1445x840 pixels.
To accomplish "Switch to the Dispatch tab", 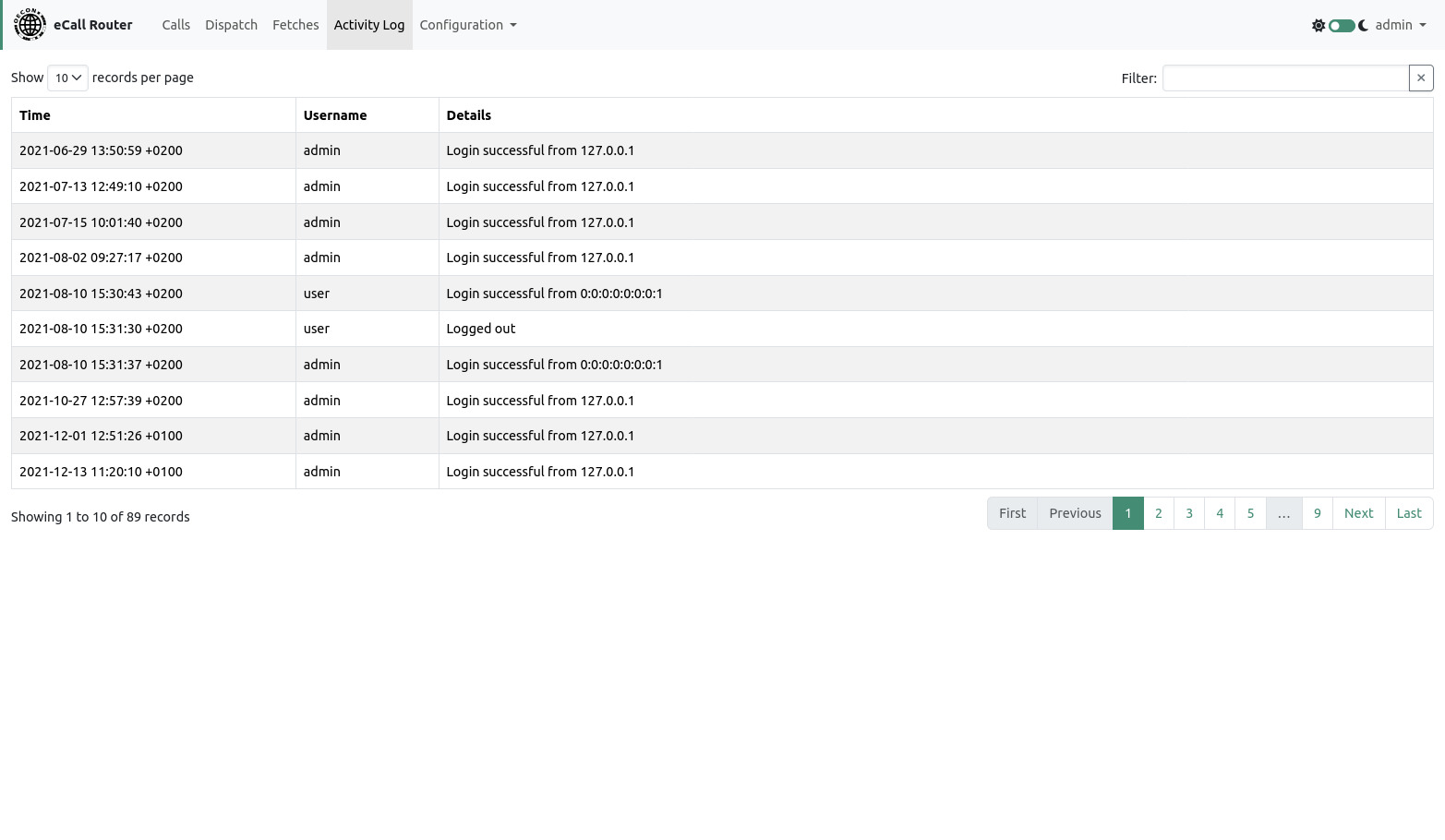I will tap(231, 25).
